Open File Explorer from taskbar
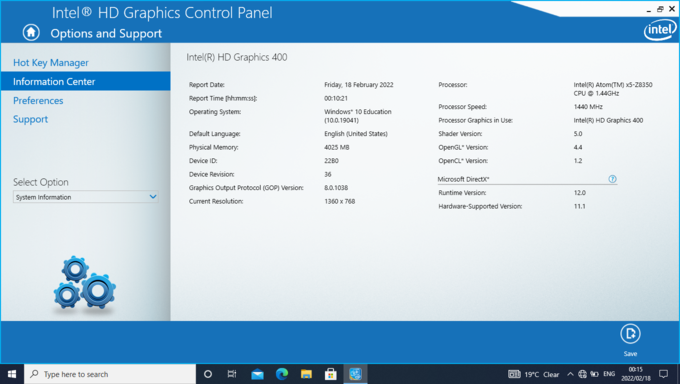680x384 pixels. coord(307,374)
